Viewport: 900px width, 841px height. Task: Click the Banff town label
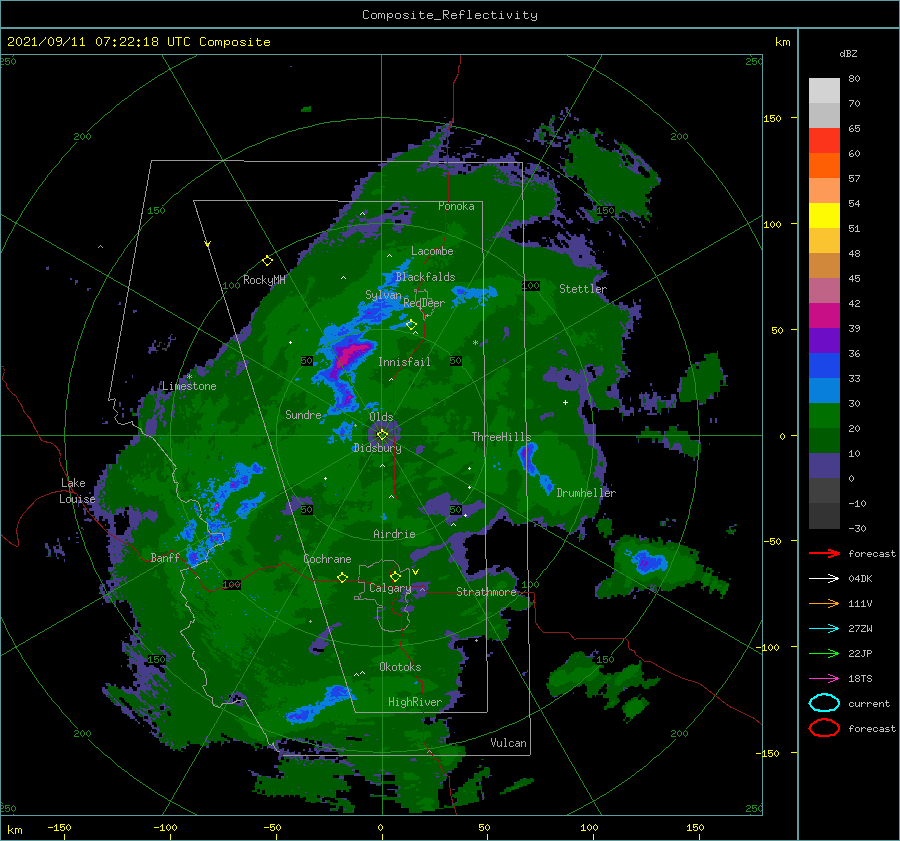(165, 557)
